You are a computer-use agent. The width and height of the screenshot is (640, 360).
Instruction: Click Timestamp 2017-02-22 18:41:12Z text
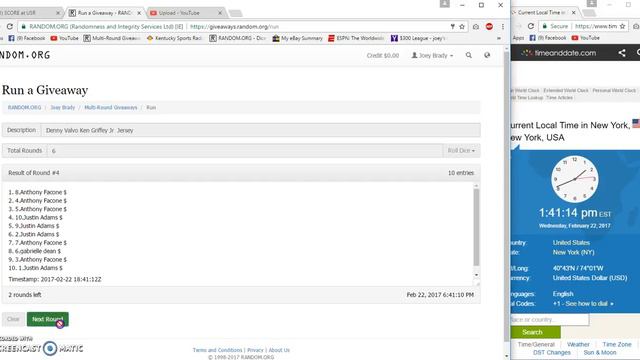(x=55, y=280)
